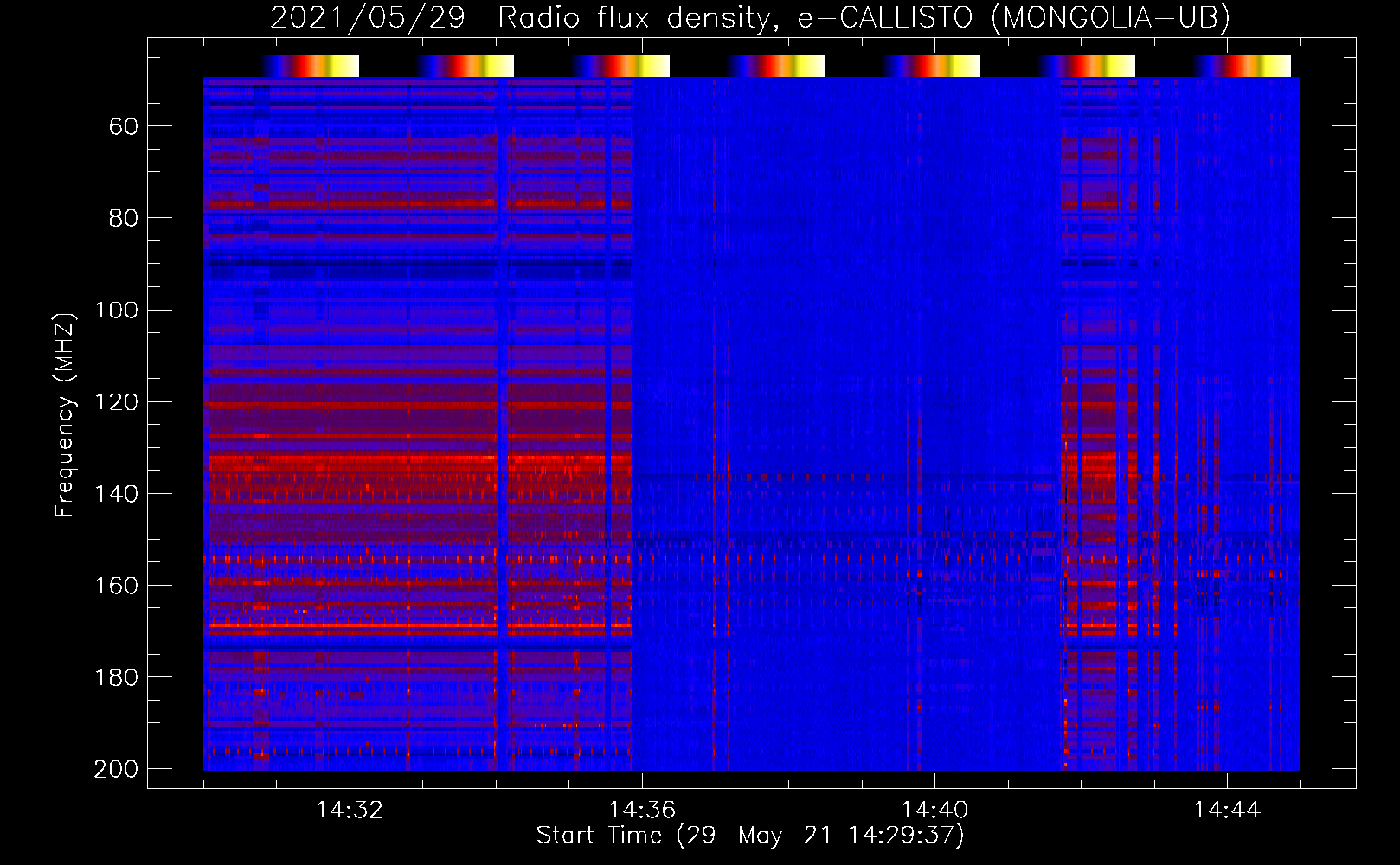This screenshot has width=1400, height=865.
Task: Click the 100 frequency tick label
Action: [x=117, y=311]
